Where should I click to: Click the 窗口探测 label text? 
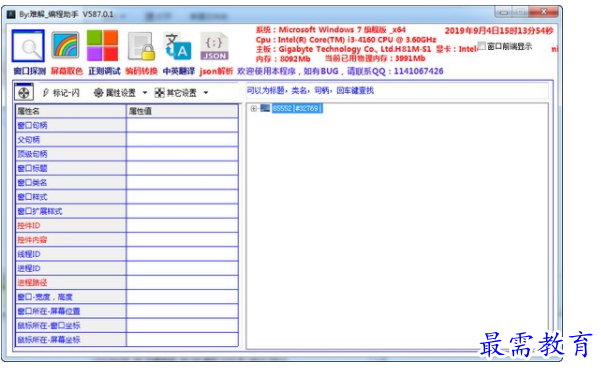coord(30,71)
